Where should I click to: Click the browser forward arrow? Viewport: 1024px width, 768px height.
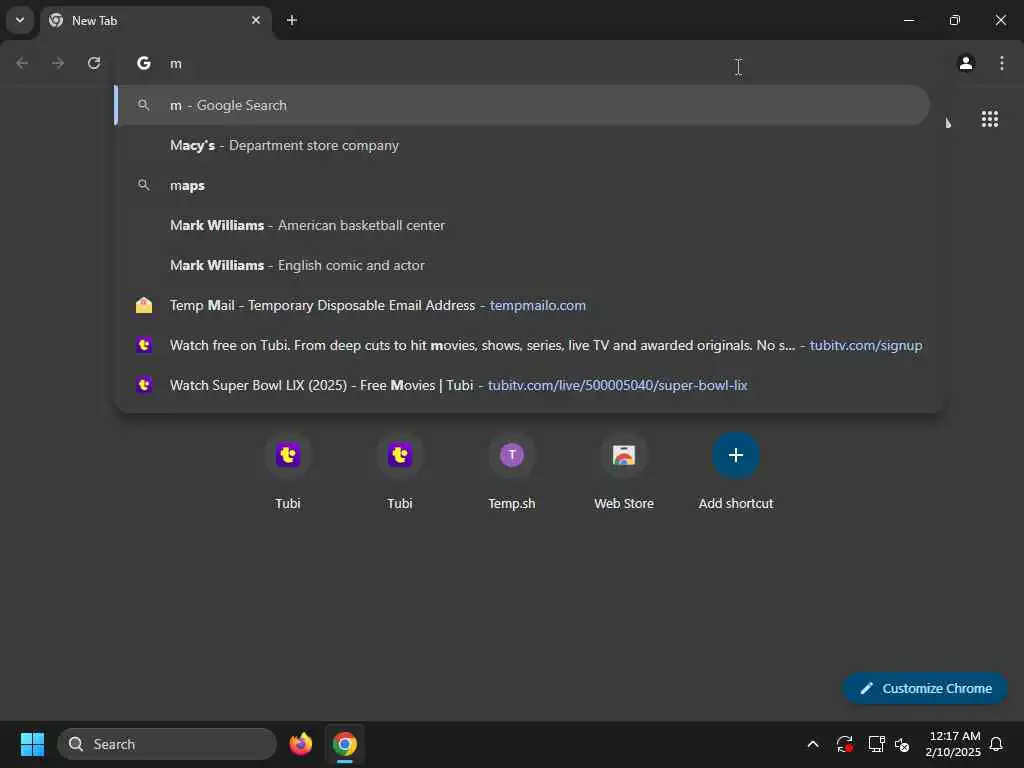(x=58, y=63)
